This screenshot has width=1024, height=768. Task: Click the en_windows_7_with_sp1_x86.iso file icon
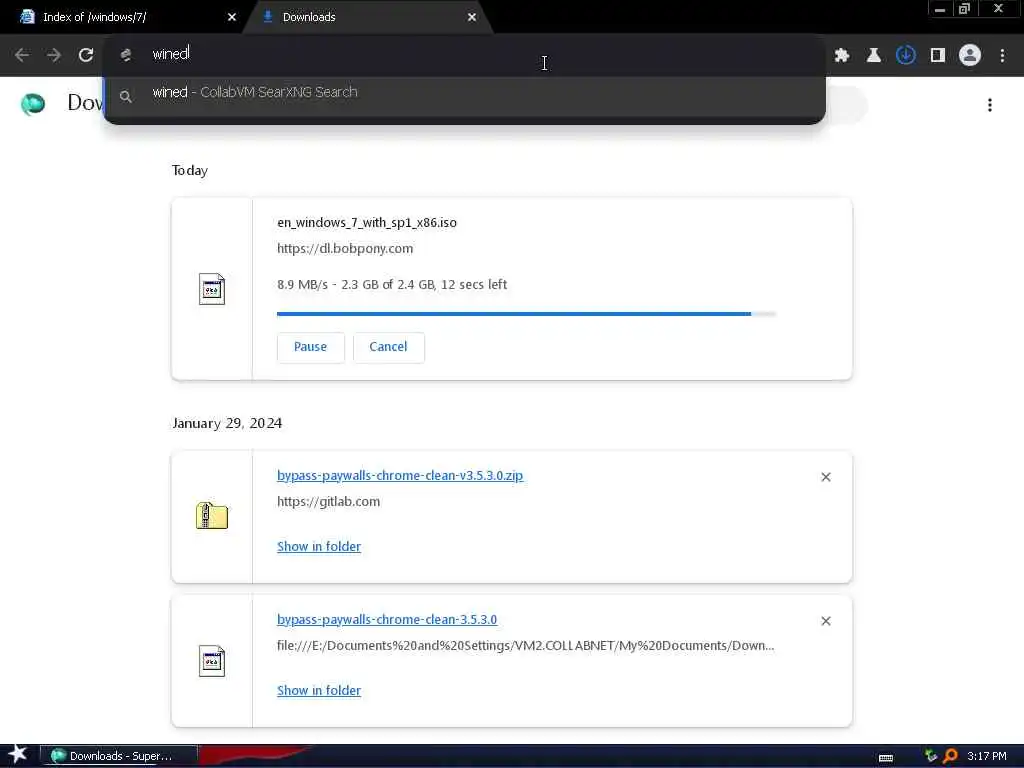pyautogui.click(x=212, y=289)
